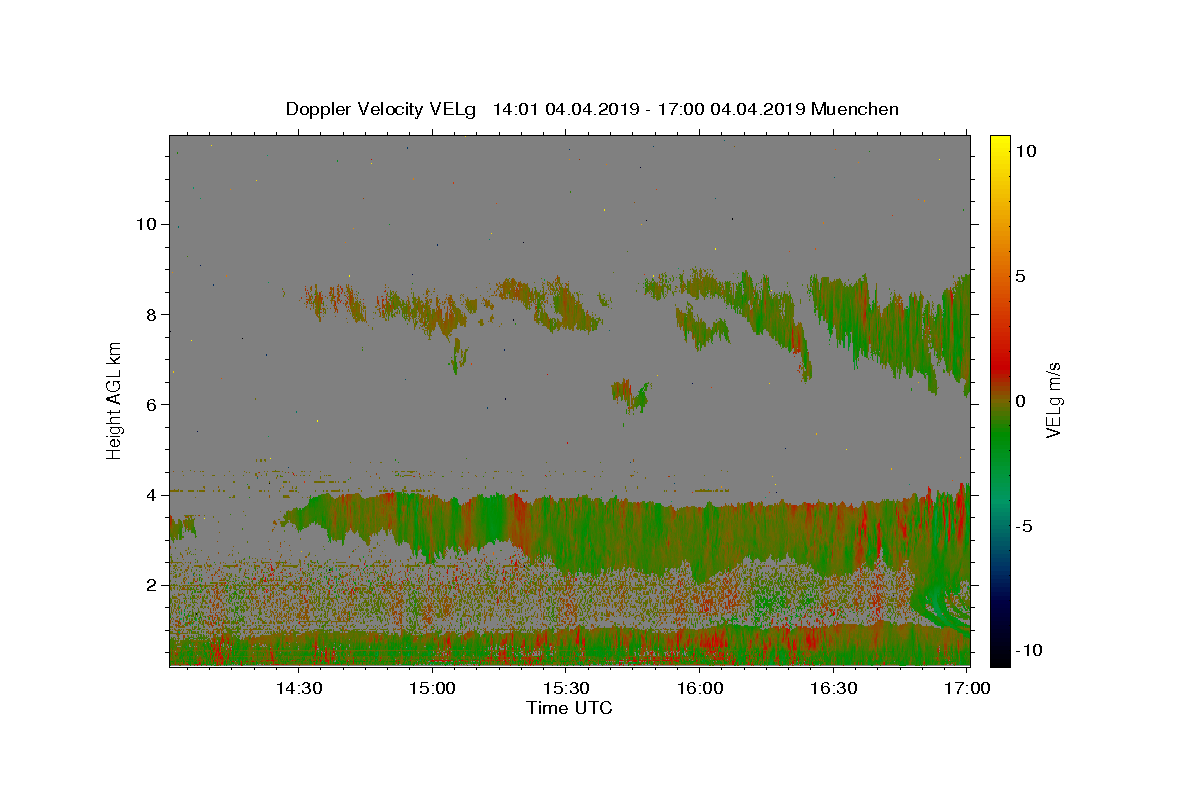Click the 'Time UTC' axis title
This screenshot has width=1200, height=800.
(569, 708)
